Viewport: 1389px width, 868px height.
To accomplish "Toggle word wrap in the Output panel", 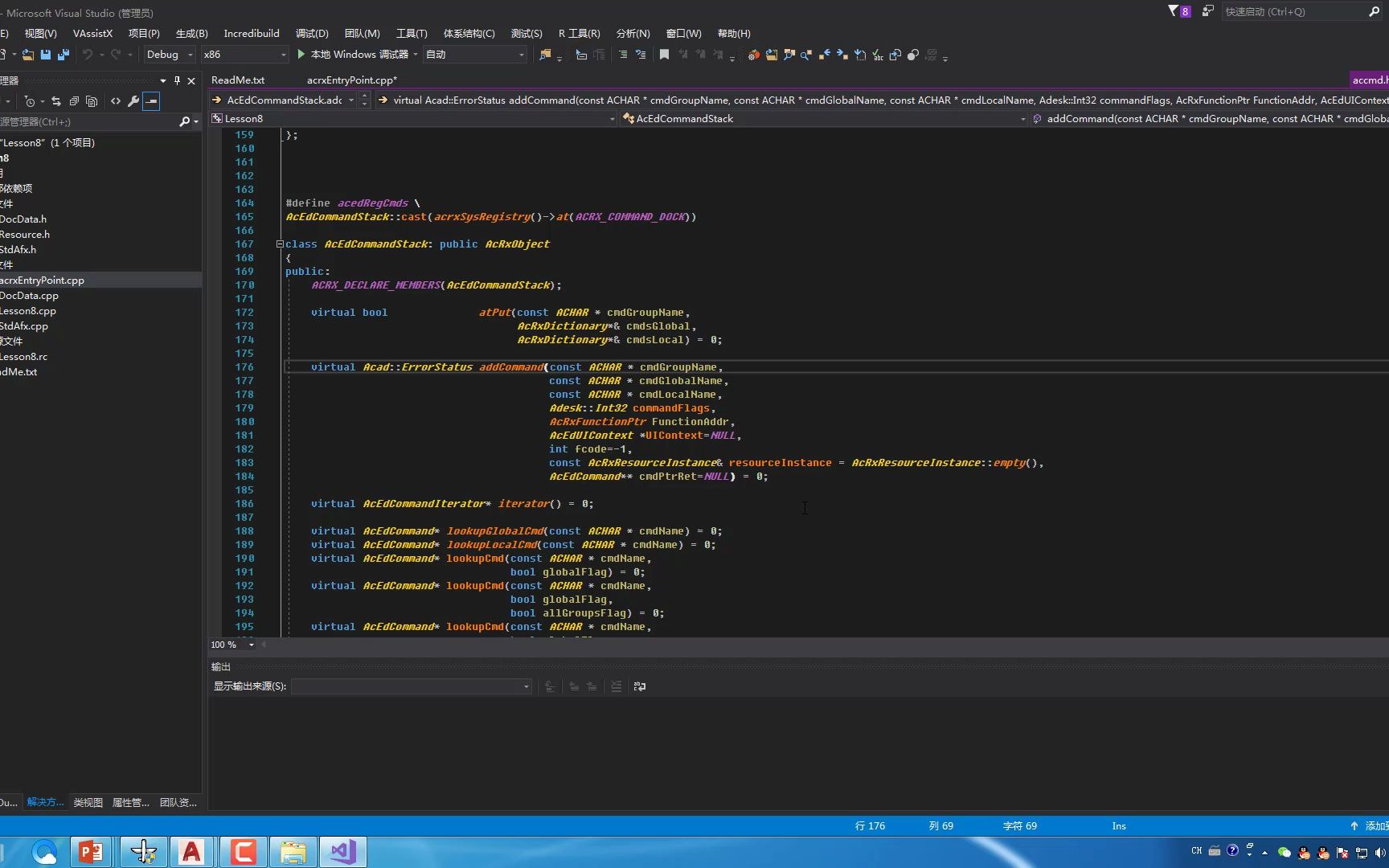I will 640,686.
